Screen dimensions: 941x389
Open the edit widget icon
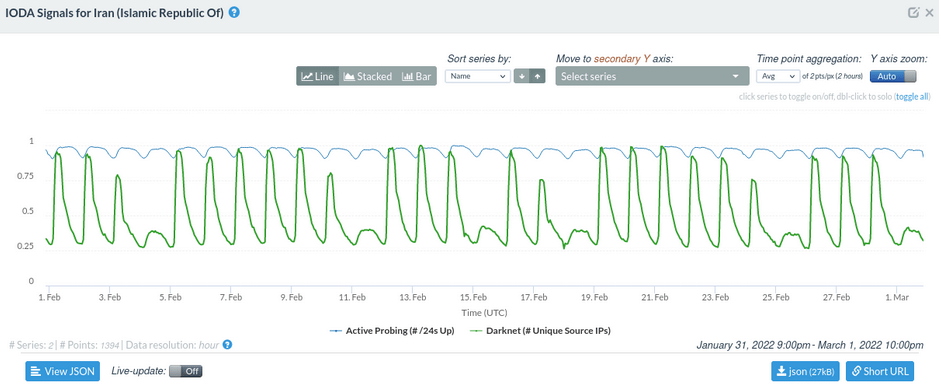pyautogui.click(x=913, y=13)
